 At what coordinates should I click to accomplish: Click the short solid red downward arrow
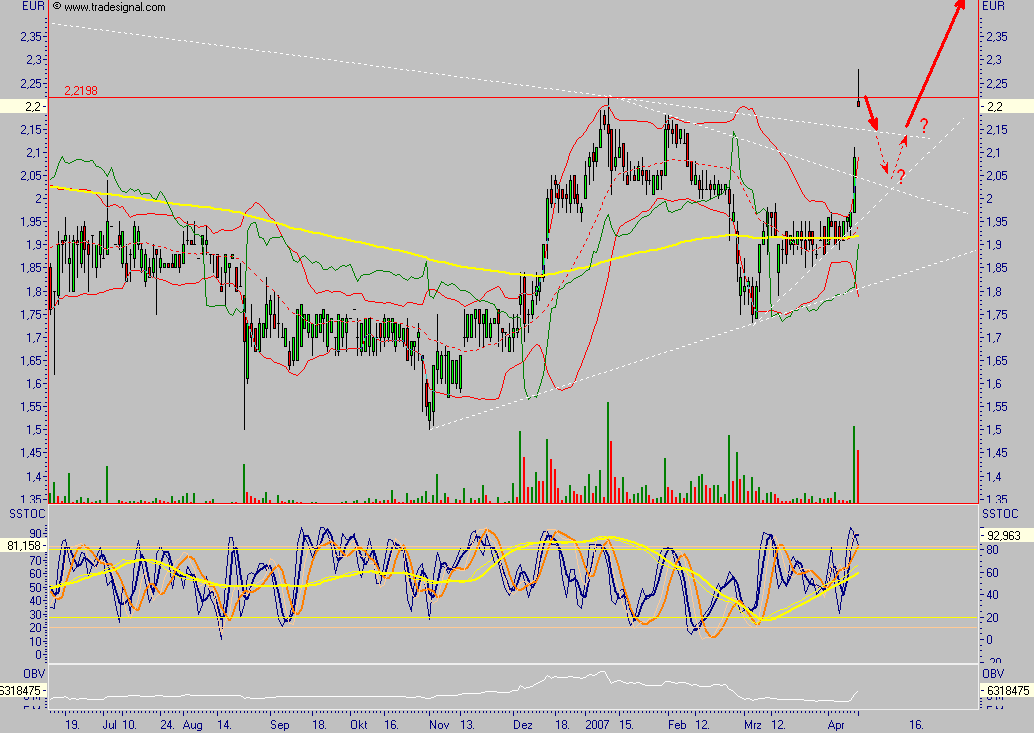[870, 113]
